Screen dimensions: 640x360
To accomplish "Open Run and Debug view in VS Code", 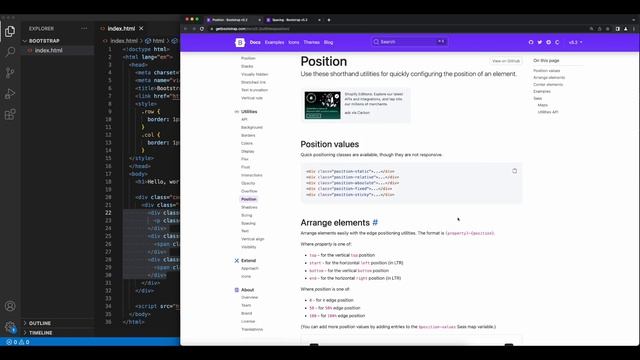I will 10,94.
